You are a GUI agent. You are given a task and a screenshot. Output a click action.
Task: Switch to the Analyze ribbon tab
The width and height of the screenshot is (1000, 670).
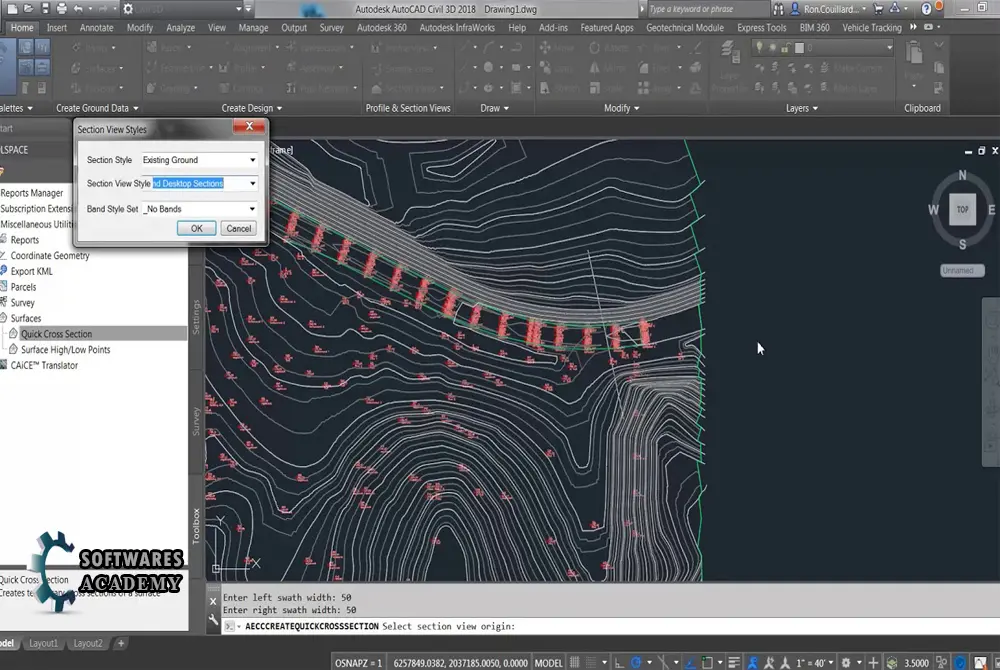(x=180, y=28)
